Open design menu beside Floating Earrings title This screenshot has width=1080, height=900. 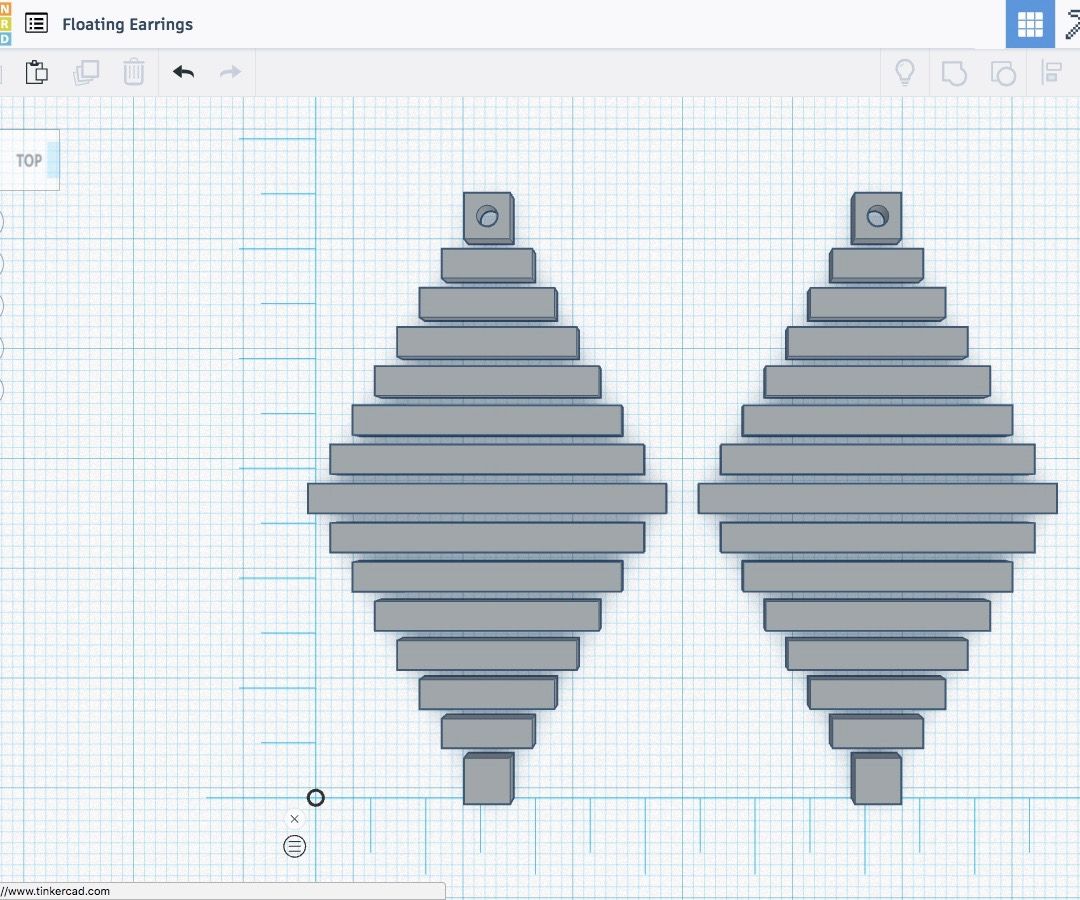tap(36, 23)
